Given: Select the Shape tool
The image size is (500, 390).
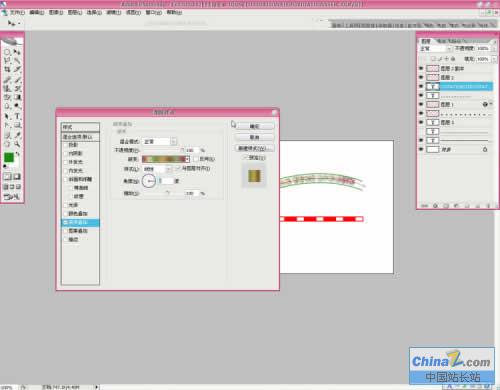Looking at the screenshot, I should (17, 125).
